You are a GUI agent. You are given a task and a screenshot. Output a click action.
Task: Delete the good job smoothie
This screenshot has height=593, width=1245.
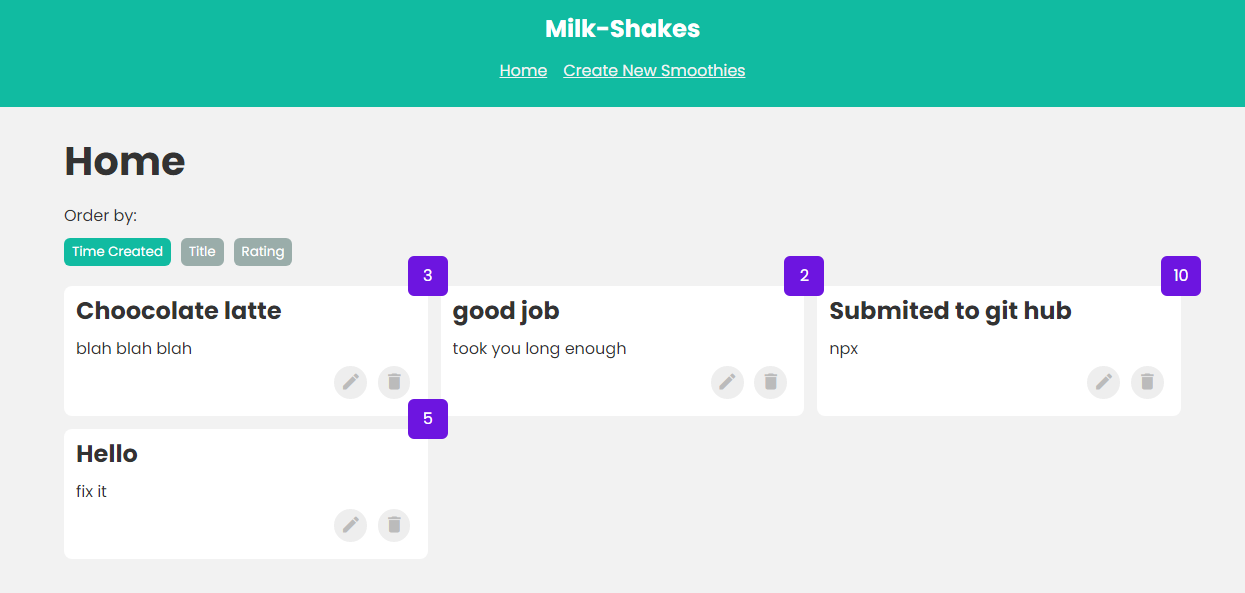point(770,382)
